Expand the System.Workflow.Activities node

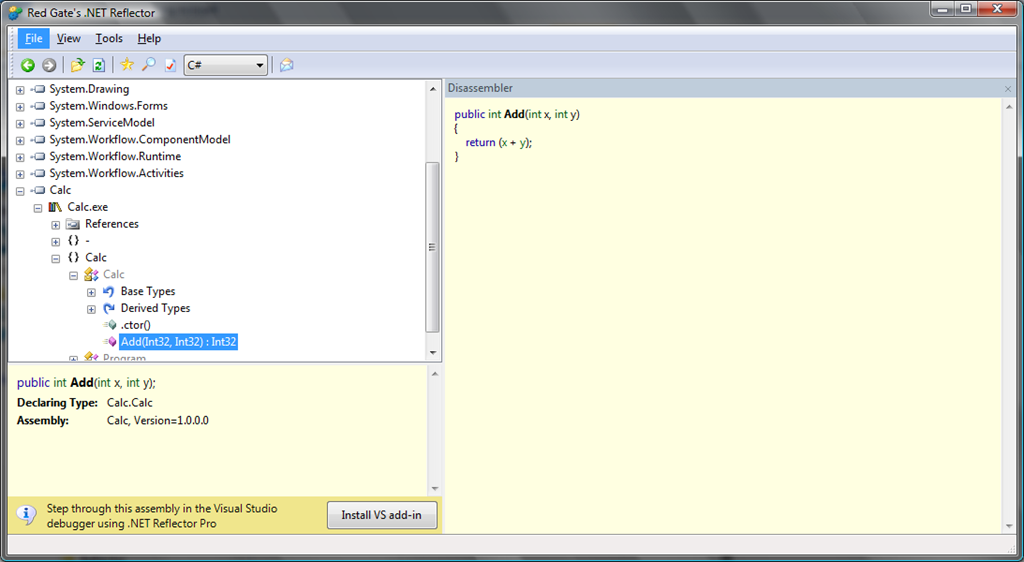20,174
